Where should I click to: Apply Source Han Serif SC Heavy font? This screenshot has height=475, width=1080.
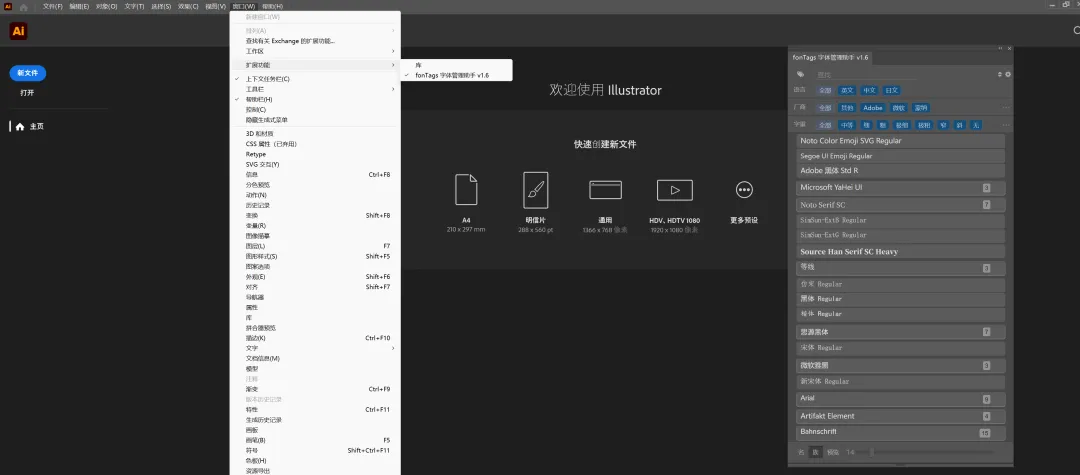(x=900, y=251)
